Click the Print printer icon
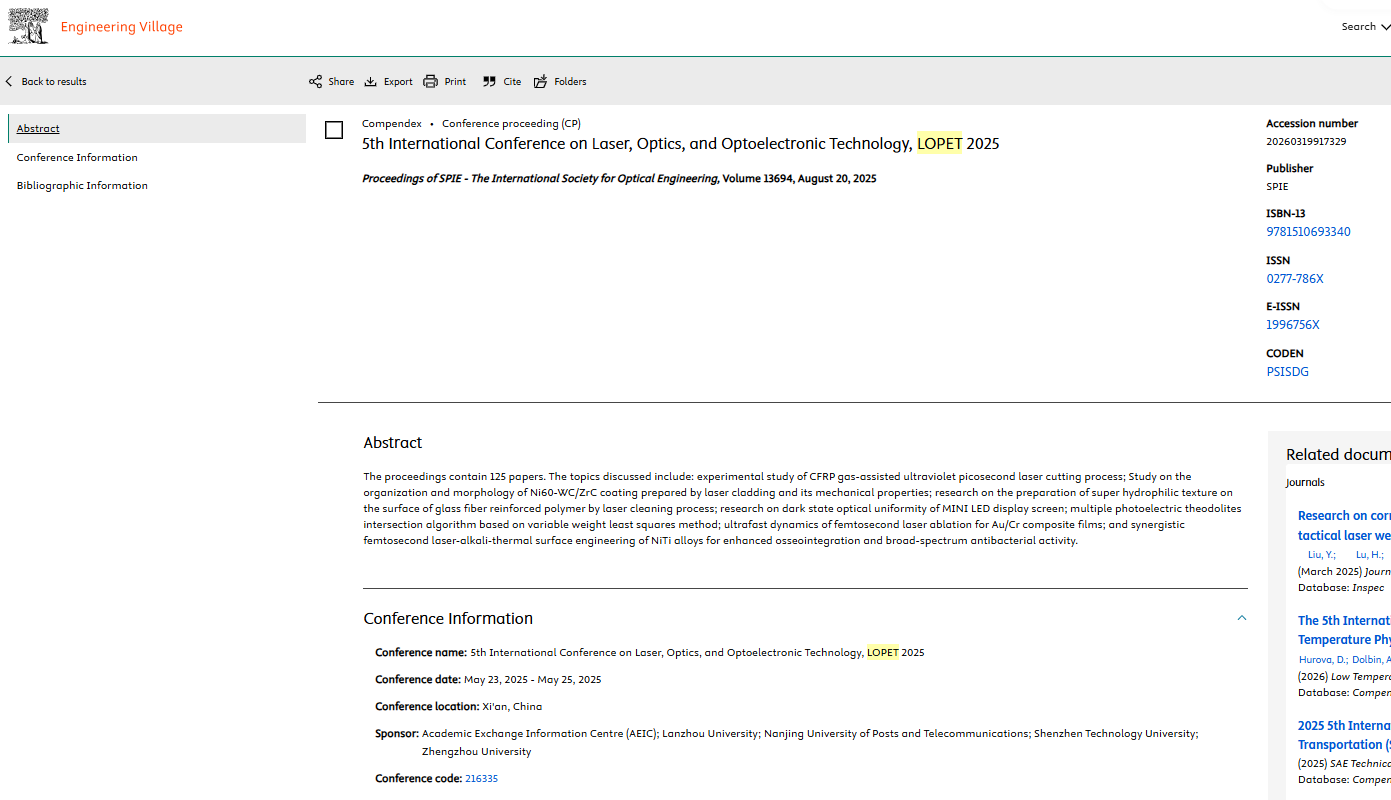This screenshot has height=800, width=1391. point(431,82)
